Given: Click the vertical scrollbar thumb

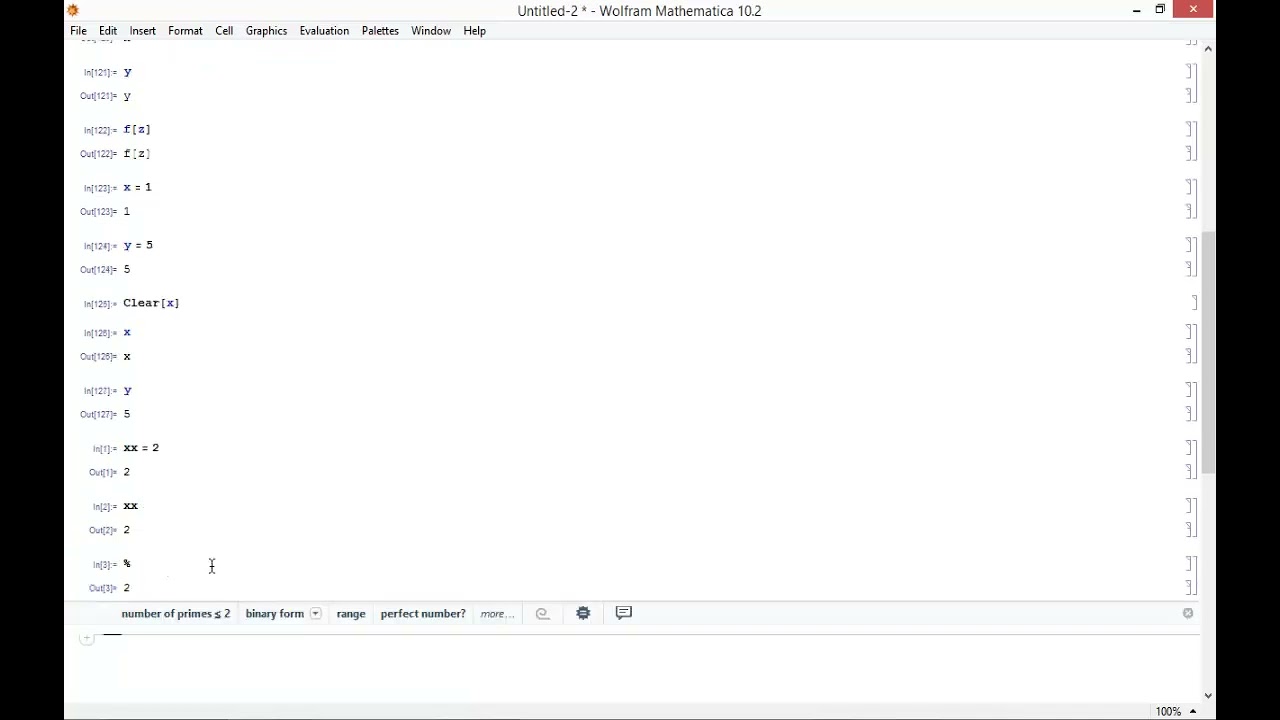Looking at the screenshot, I should coord(1208,352).
